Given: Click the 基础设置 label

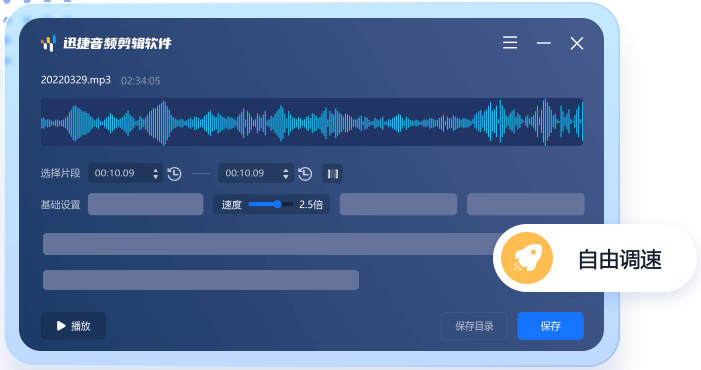Looking at the screenshot, I should (x=60, y=205).
